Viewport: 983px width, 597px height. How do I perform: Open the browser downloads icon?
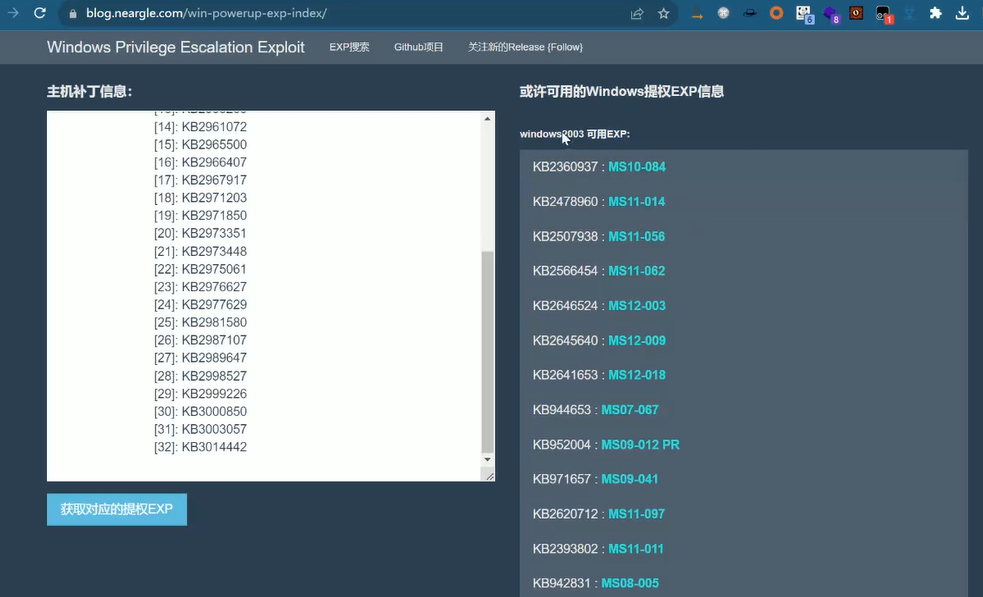point(962,14)
